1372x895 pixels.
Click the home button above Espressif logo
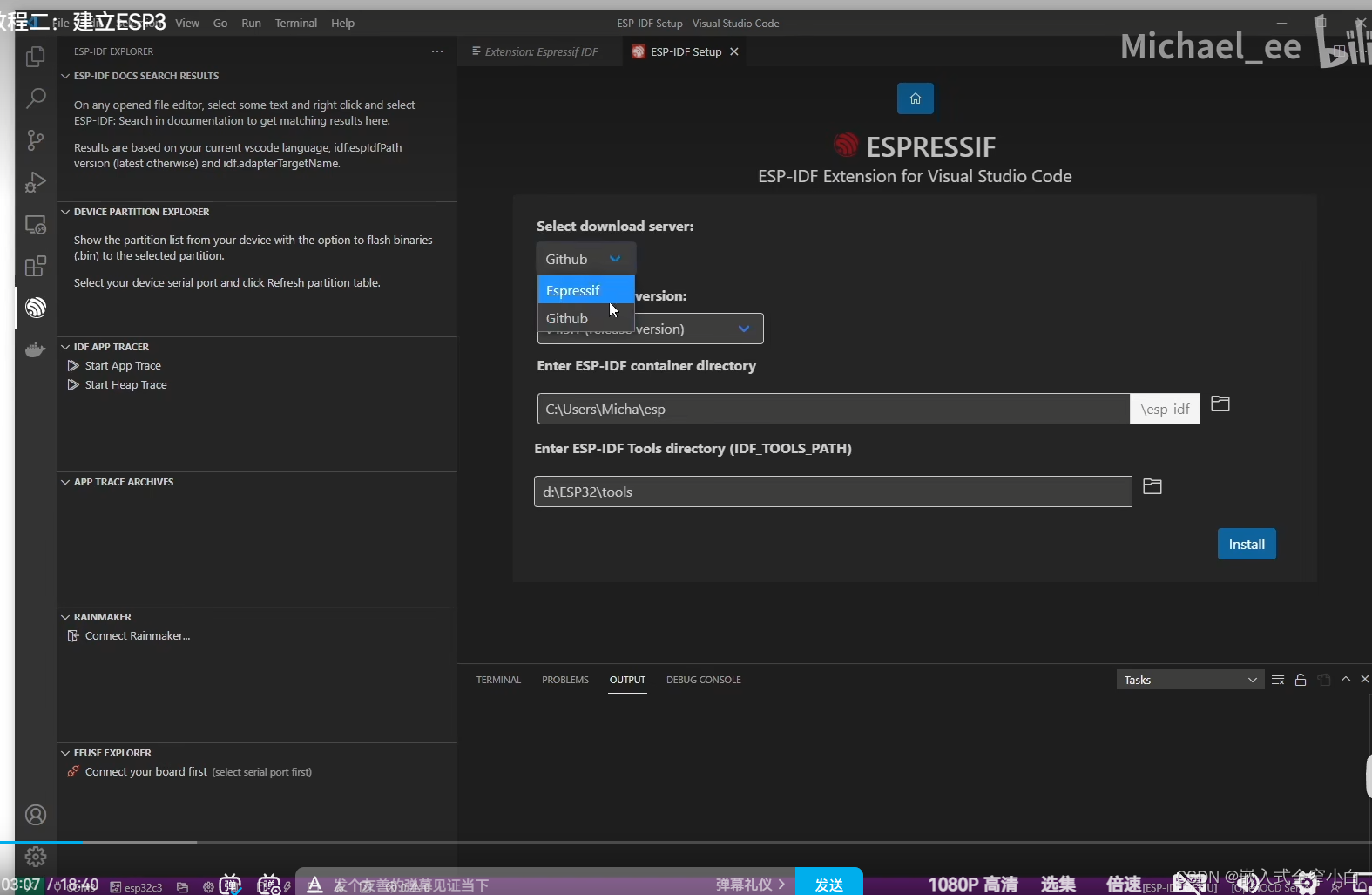916,98
